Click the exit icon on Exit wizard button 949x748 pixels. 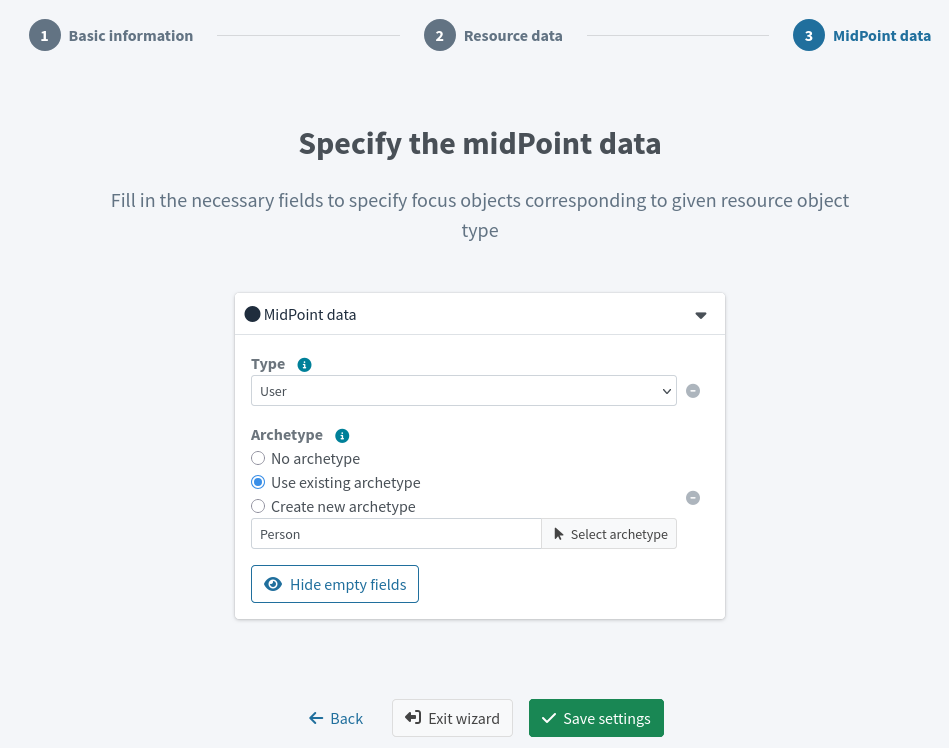pyautogui.click(x=411, y=718)
